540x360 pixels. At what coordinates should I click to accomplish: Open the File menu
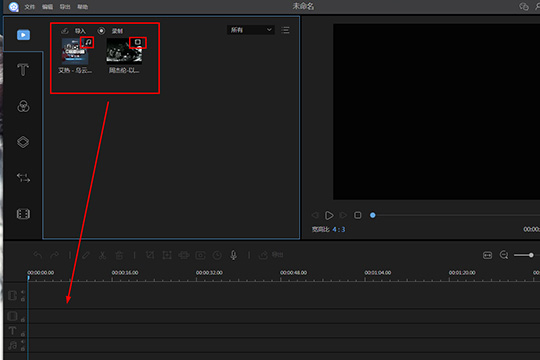pyautogui.click(x=30, y=7)
